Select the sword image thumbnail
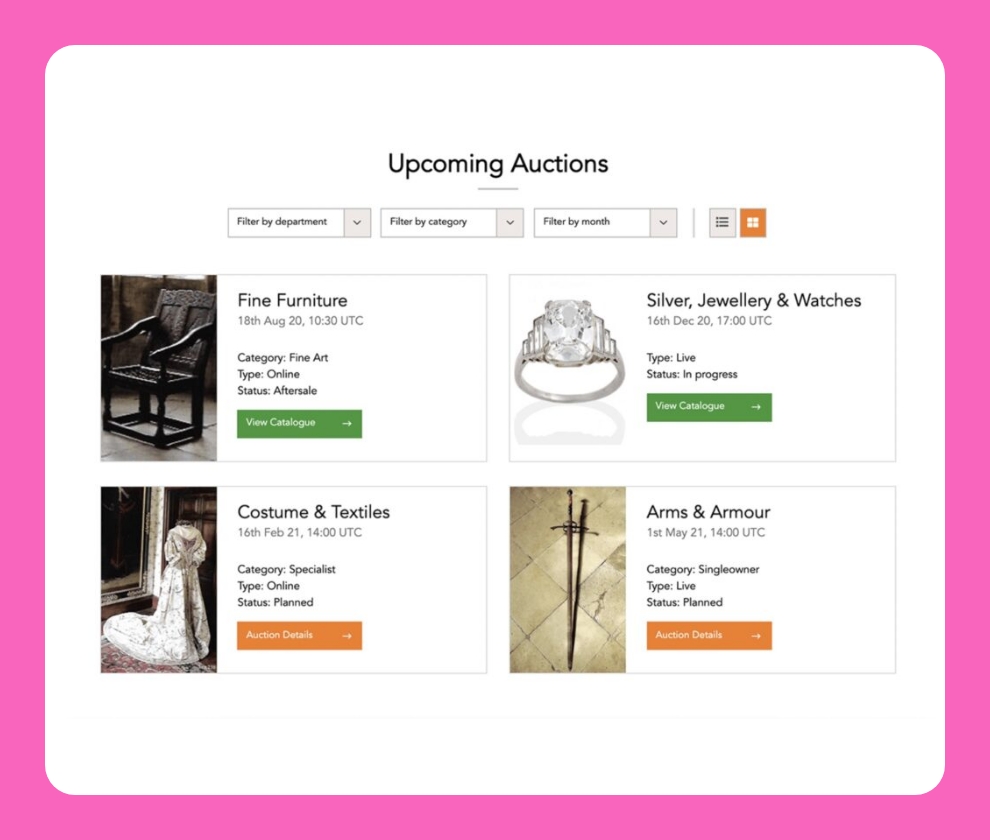Screen dimensions: 990x840 tap(568, 580)
